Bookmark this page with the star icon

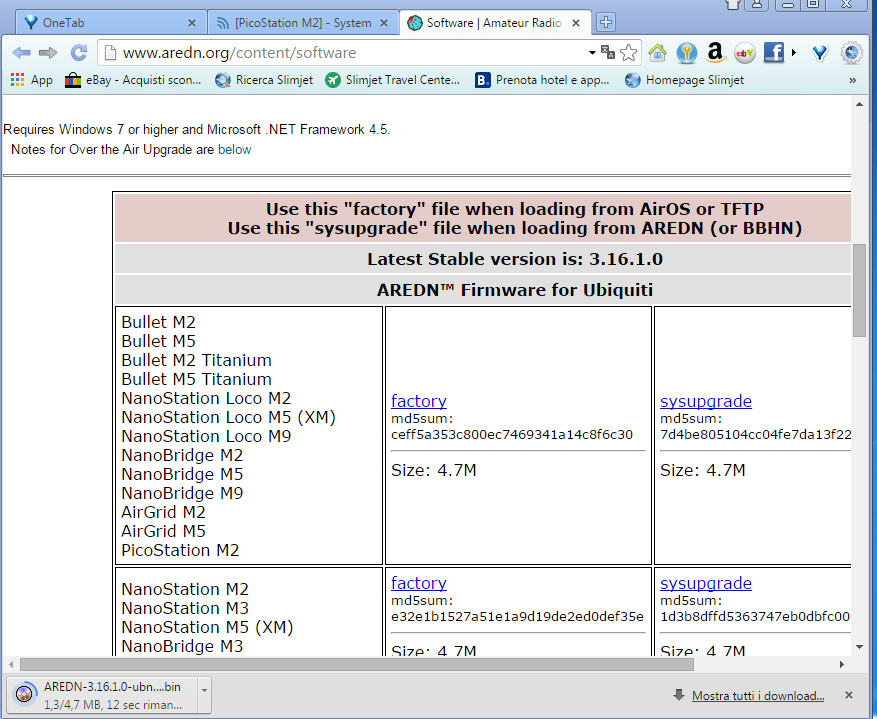pos(629,53)
